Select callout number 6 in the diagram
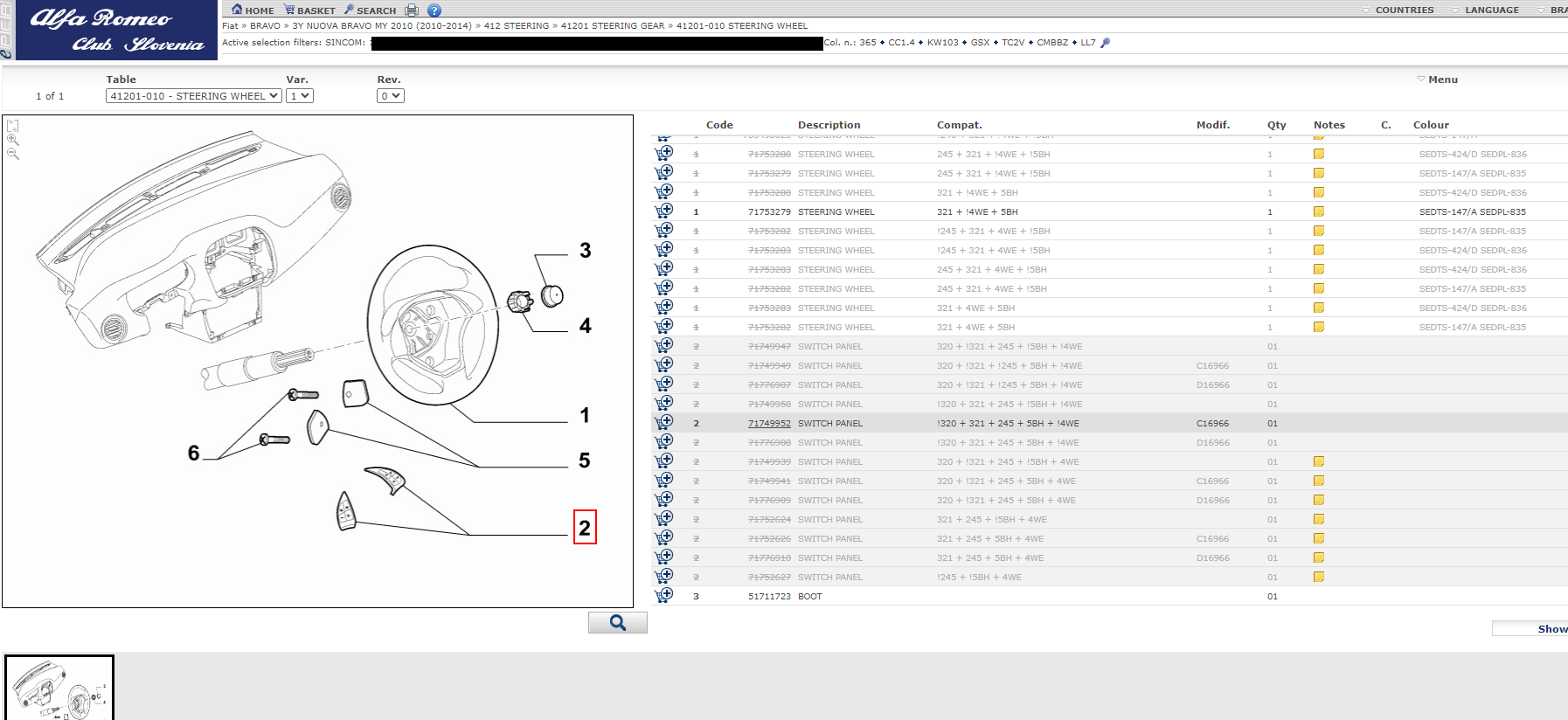 click(x=194, y=453)
